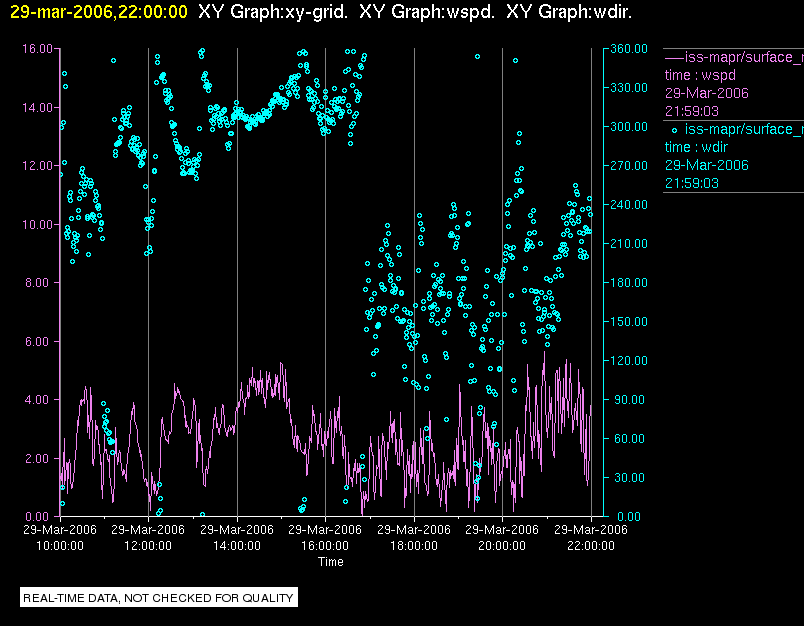804x626 pixels.
Task: Click the cyan wdir legend circle marker
Action: [x=675, y=130]
